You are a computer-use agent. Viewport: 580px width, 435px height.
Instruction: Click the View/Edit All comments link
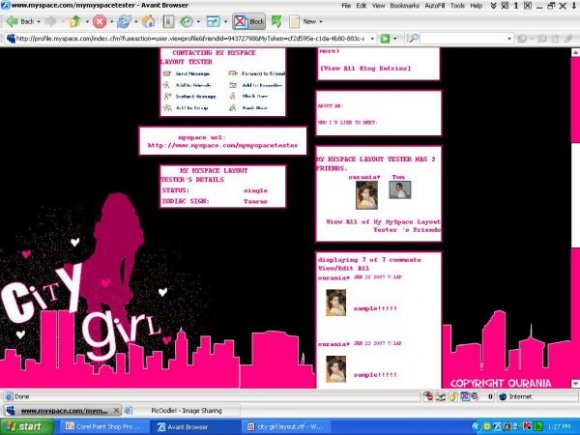coord(343,268)
